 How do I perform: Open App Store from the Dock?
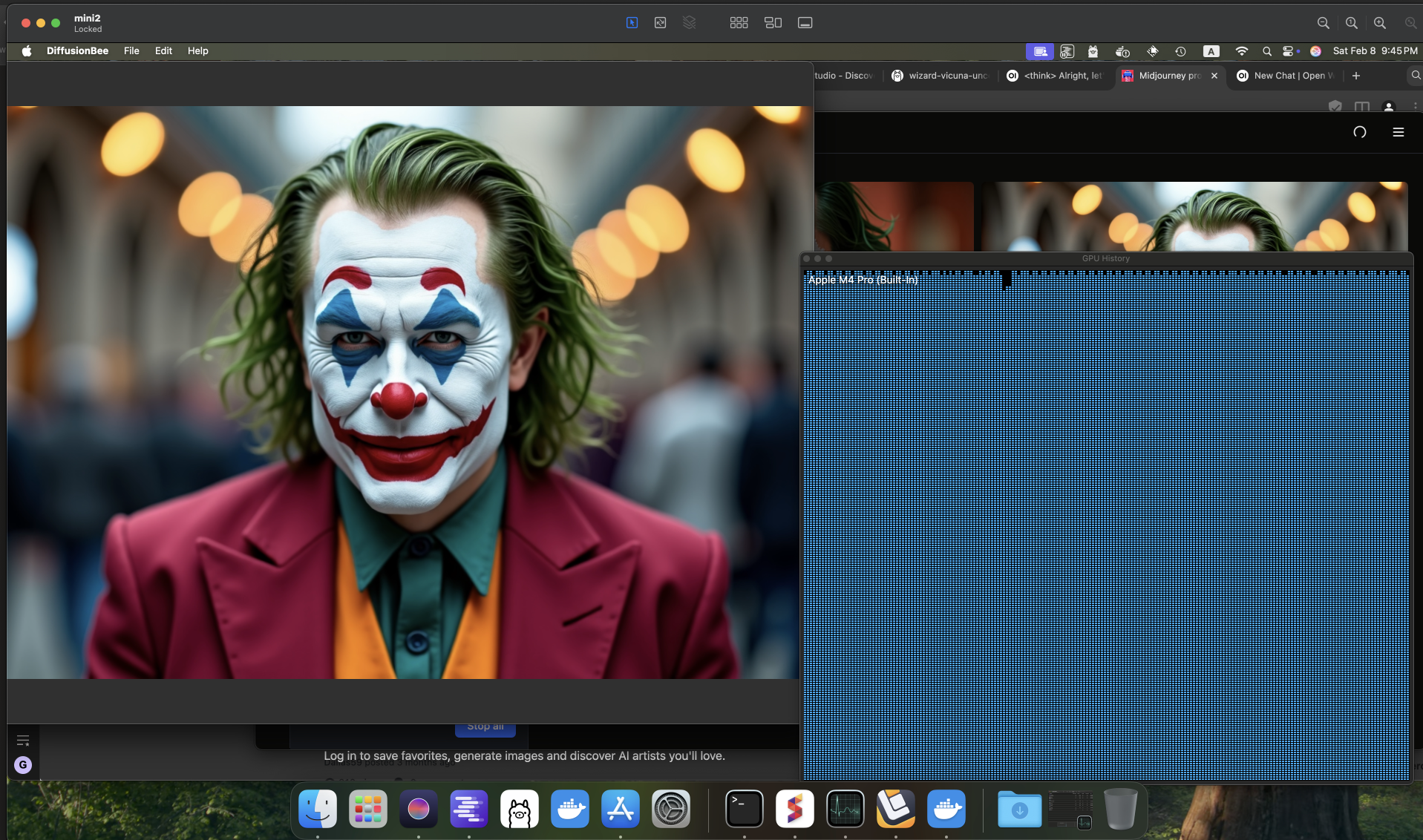(x=621, y=809)
